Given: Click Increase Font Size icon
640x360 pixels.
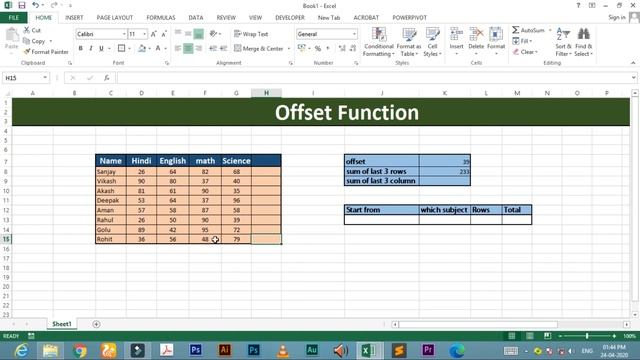Looking at the screenshot, I should click(x=153, y=34).
